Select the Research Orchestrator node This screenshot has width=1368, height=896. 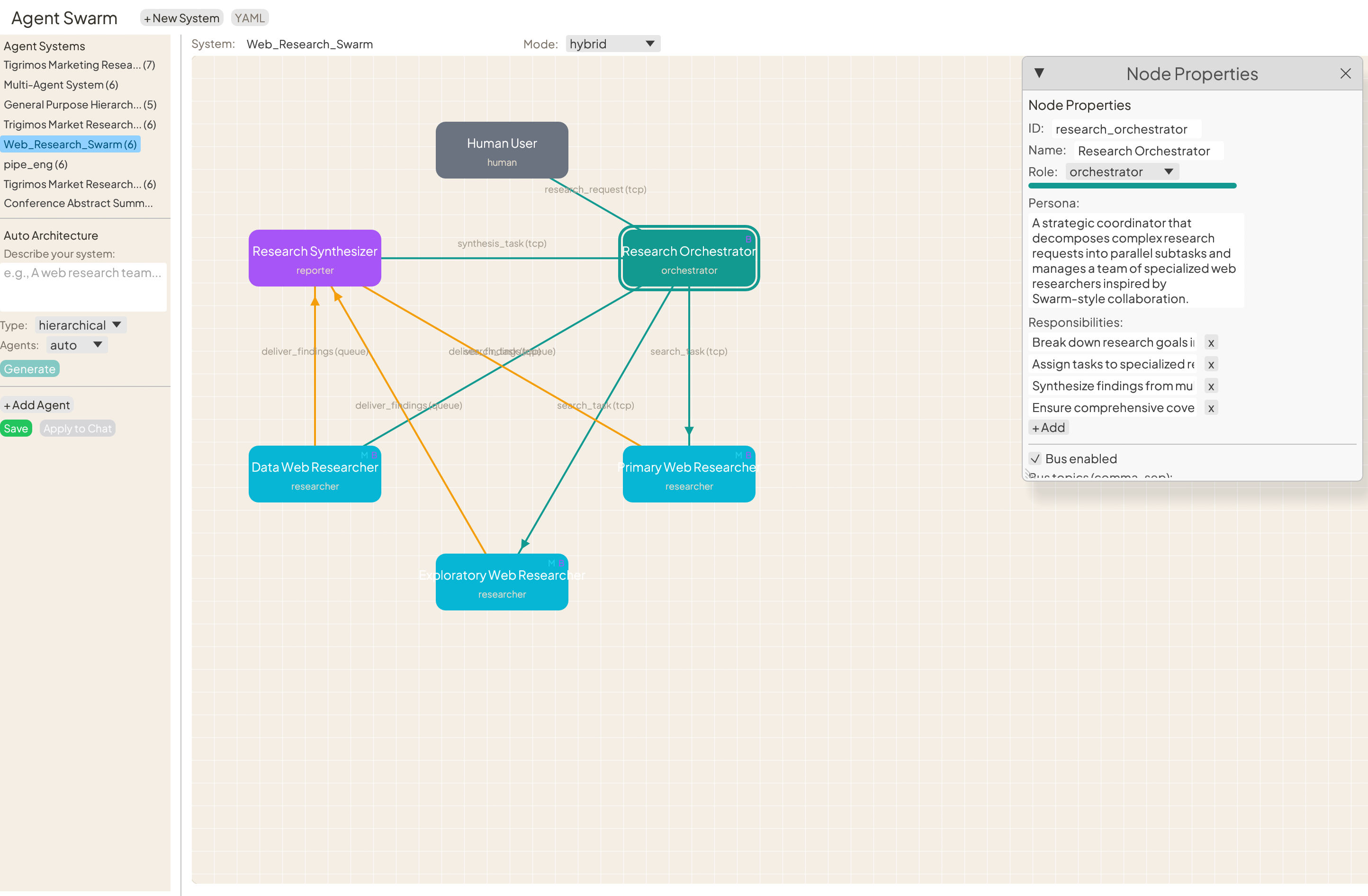click(689, 258)
